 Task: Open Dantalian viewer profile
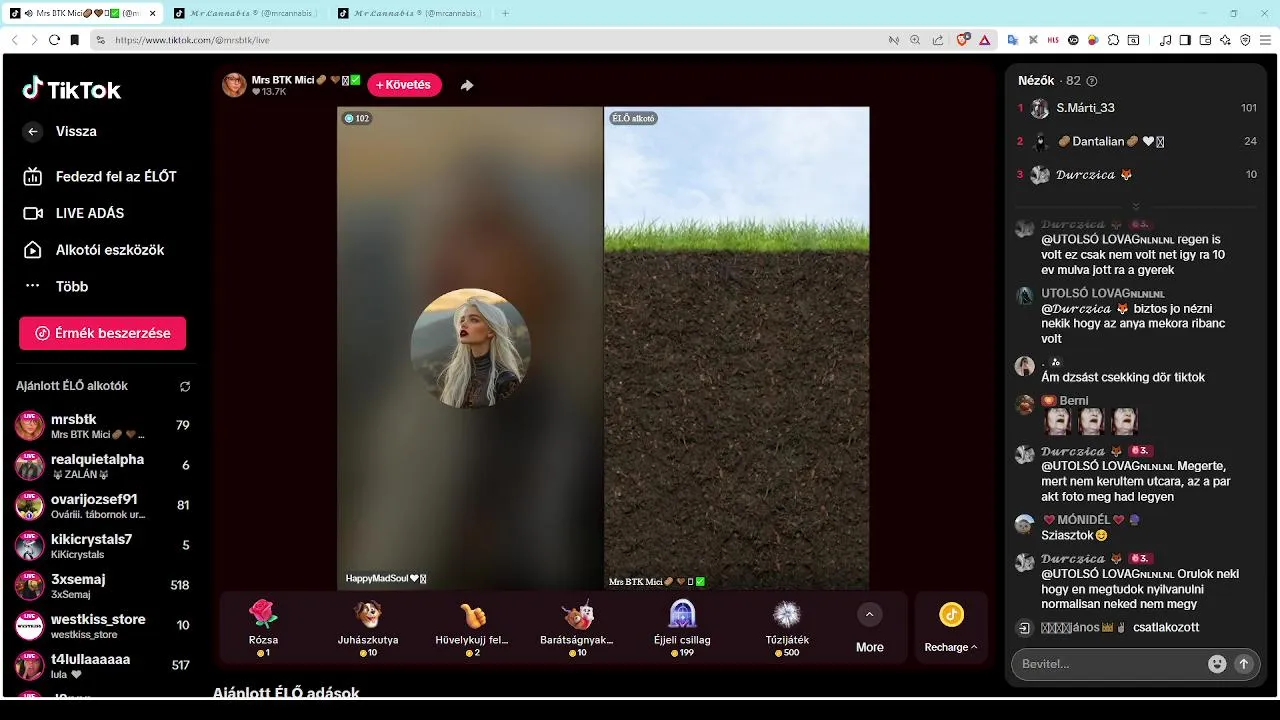(x=1136, y=142)
